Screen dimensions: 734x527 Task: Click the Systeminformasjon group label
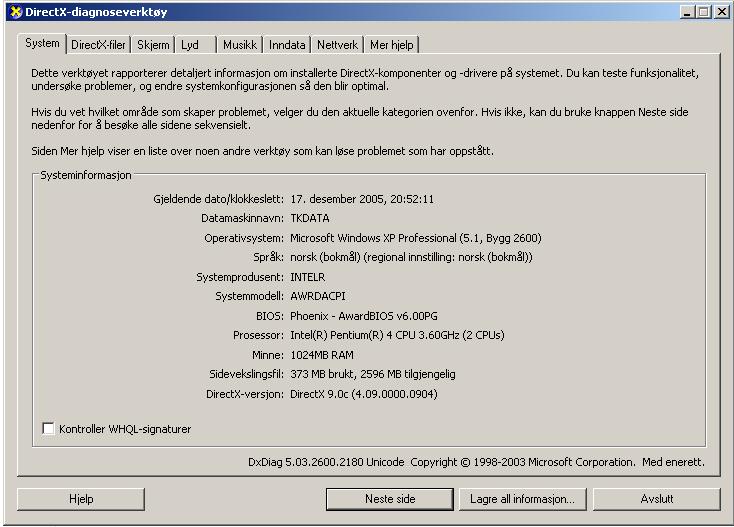click(x=86, y=175)
